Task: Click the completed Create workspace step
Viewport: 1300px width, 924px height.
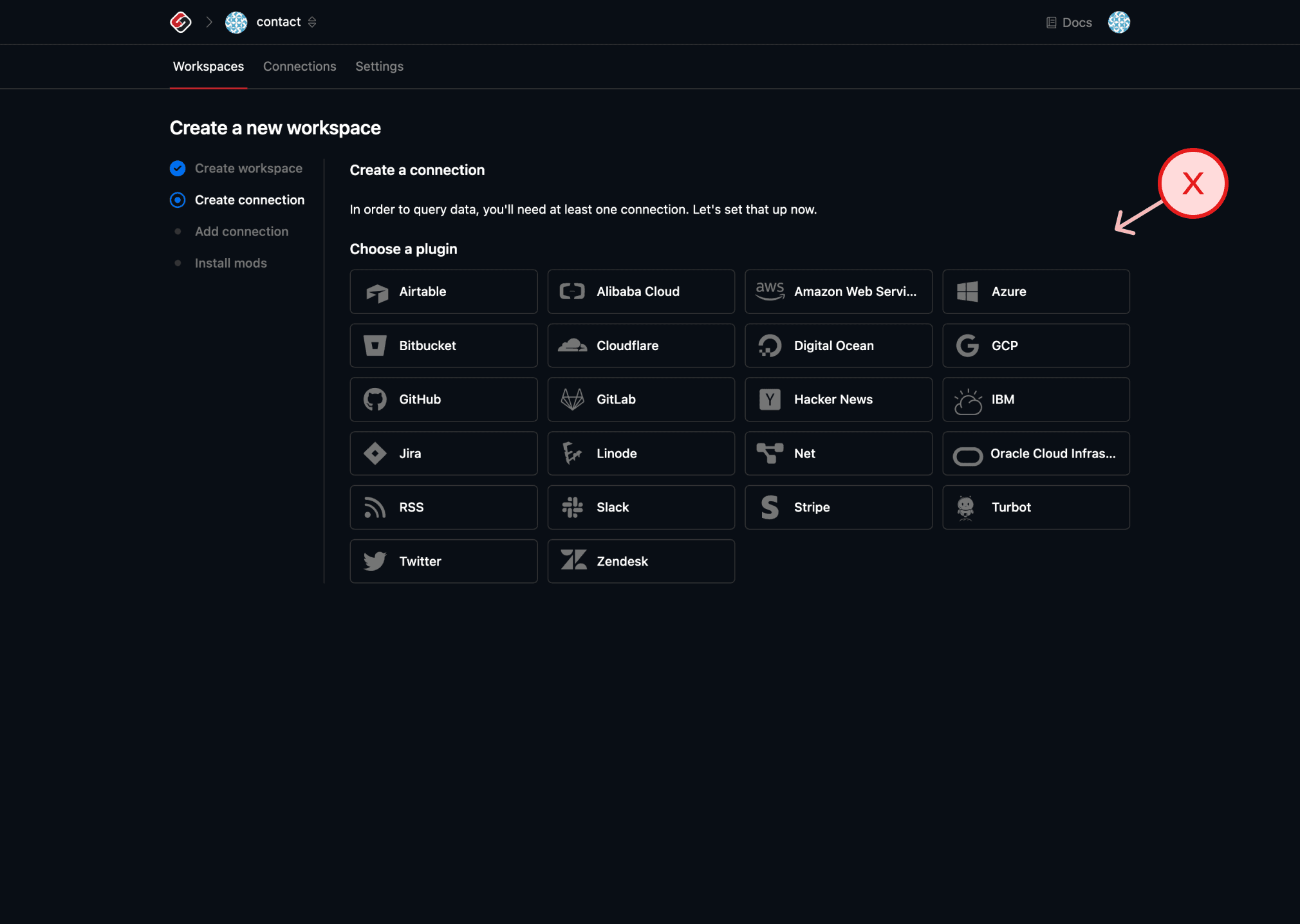Action: pos(248,168)
